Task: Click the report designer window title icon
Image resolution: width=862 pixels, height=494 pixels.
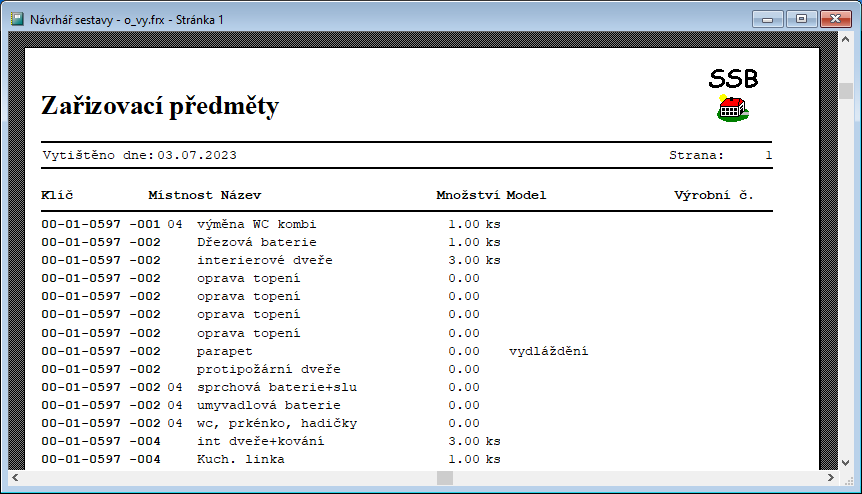Action: [17, 18]
